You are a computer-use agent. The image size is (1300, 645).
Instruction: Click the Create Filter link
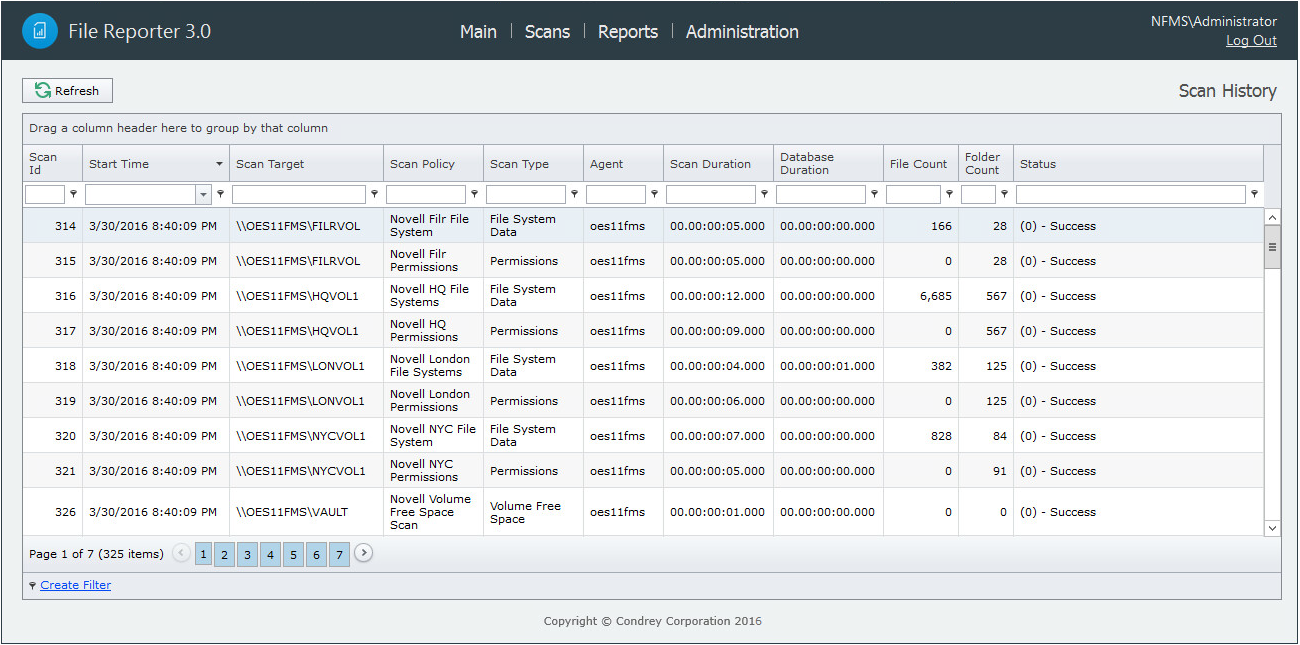click(x=75, y=586)
